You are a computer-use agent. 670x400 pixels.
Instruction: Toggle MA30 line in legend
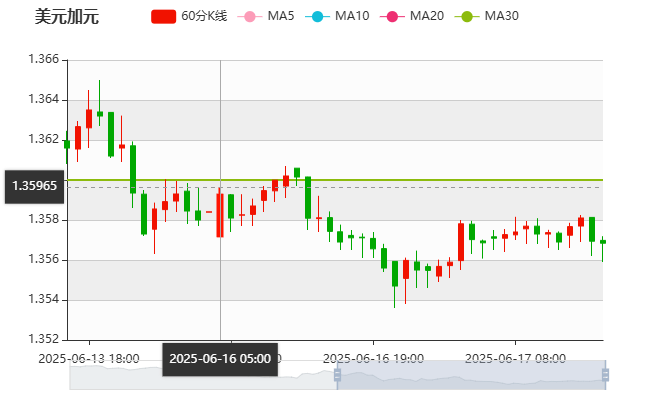[x=487, y=16]
